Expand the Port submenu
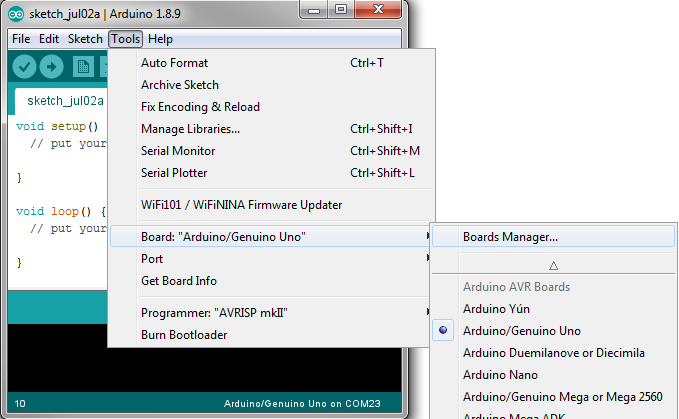Viewport: 679px width, 419px height. pos(271,259)
